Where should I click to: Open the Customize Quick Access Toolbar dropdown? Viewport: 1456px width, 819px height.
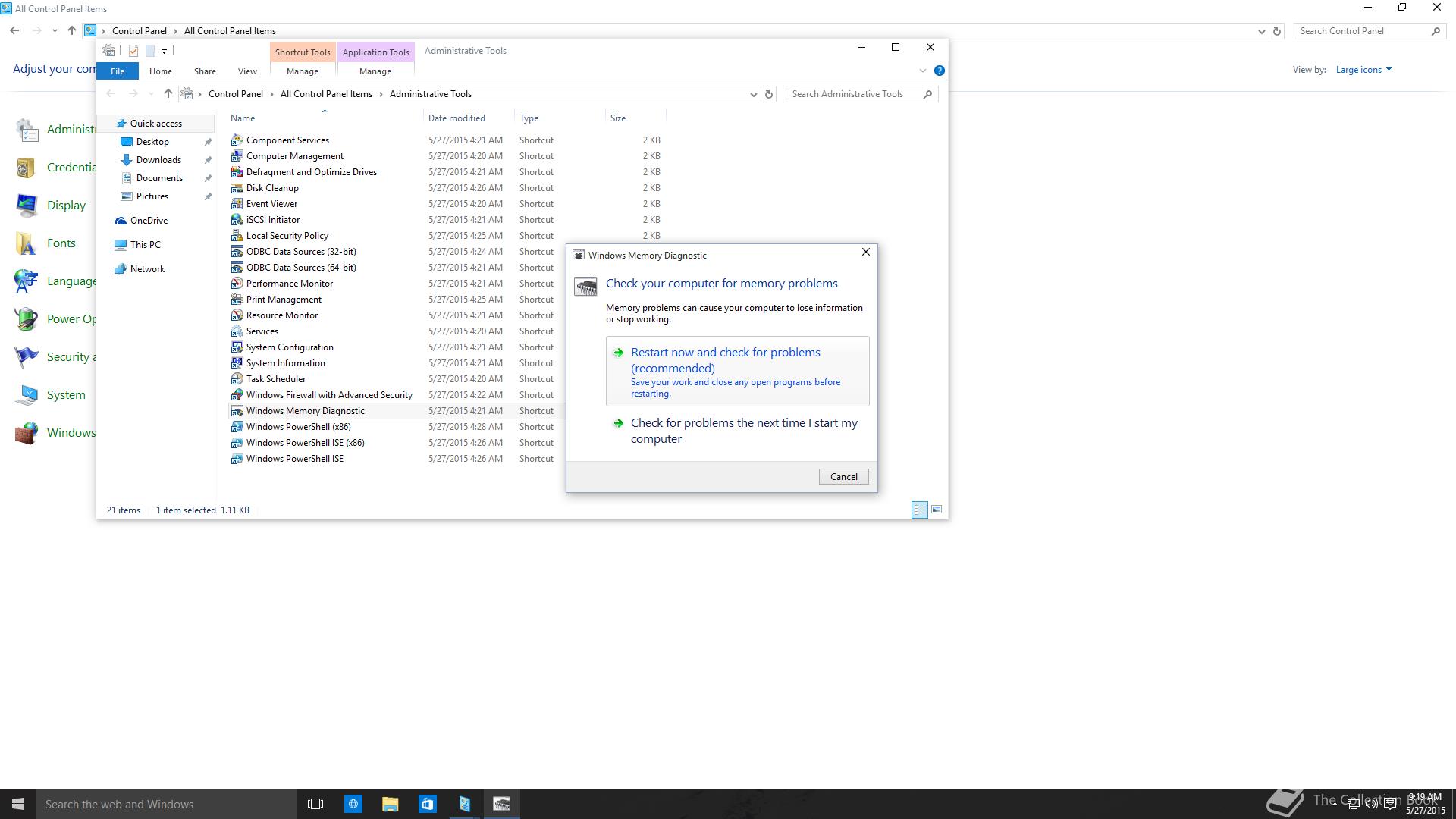(164, 52)
